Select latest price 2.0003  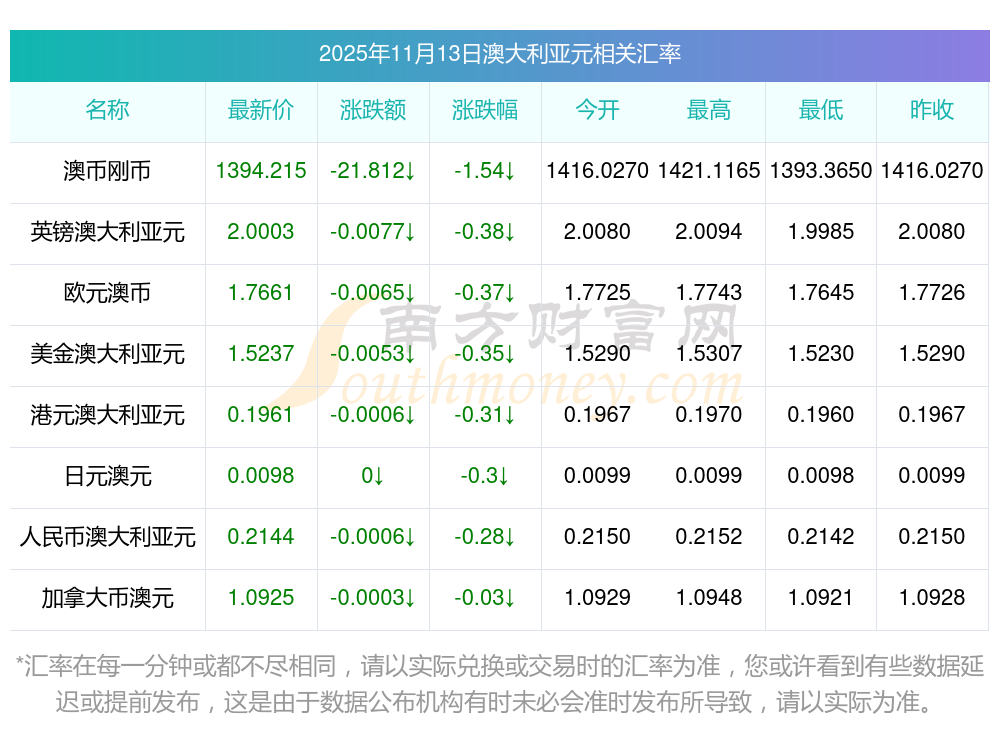click(261, 232)
